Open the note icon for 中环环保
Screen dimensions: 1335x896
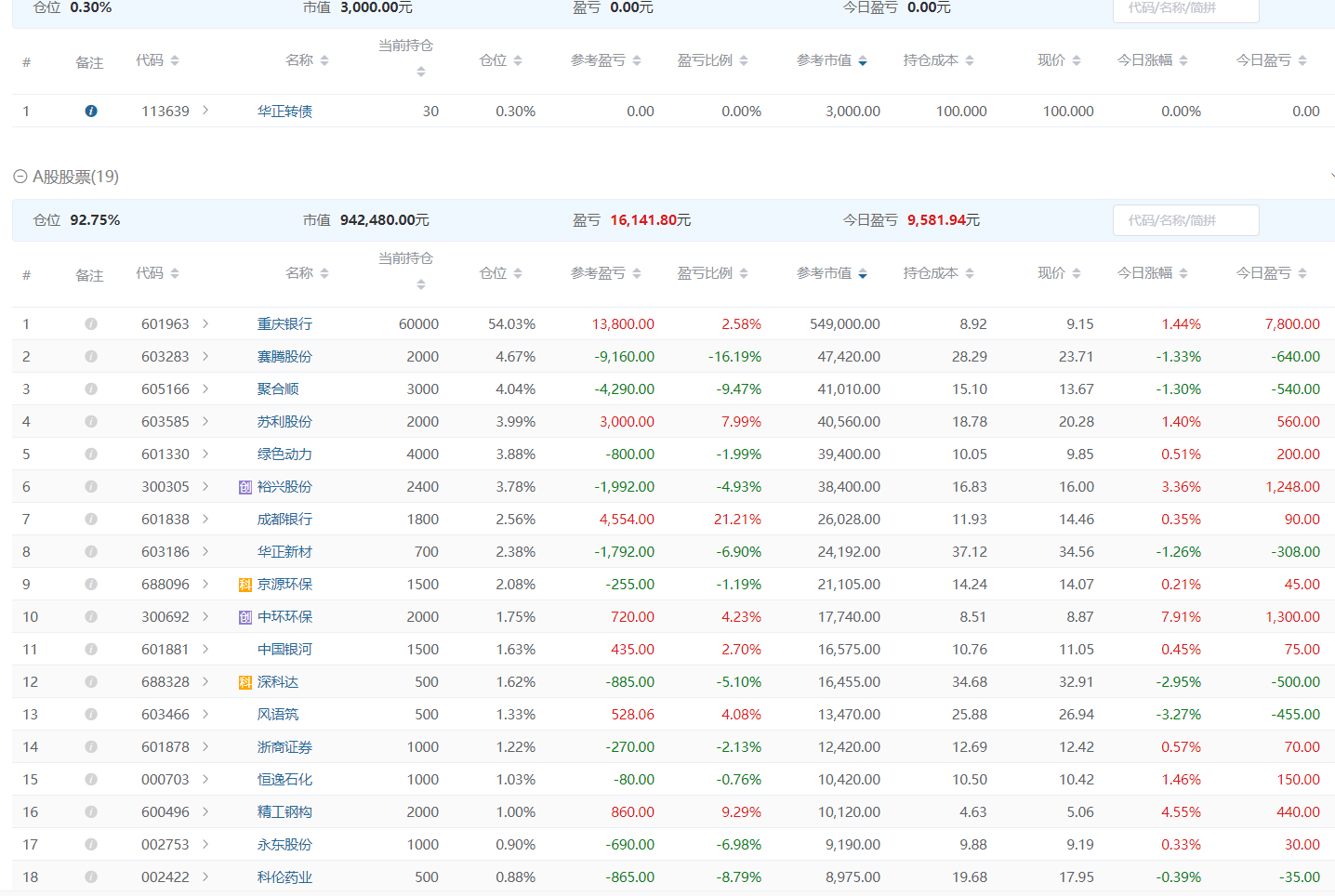pyautogui.click(x=91, y=616)
